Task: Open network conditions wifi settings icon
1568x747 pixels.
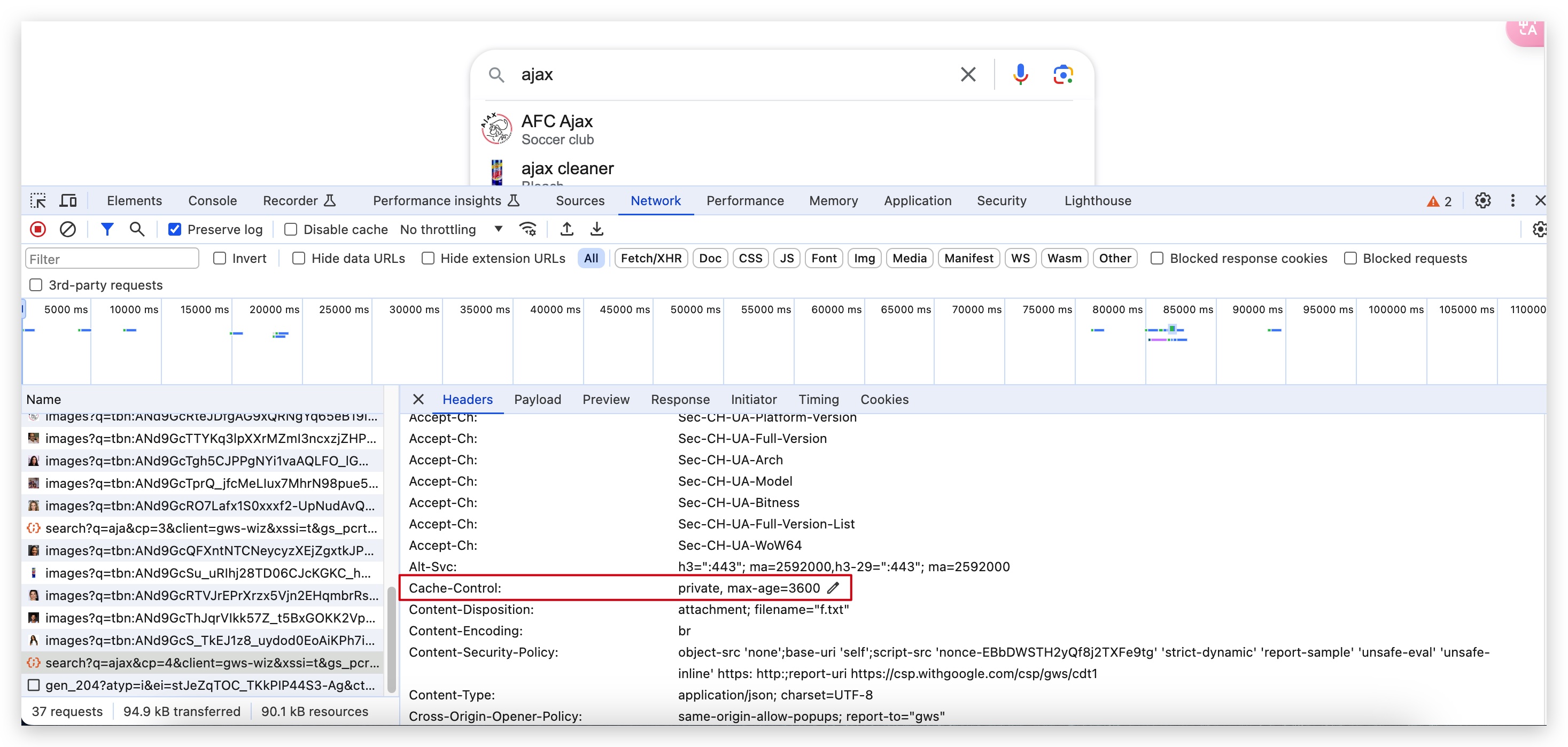Action: tap(527, 230)
